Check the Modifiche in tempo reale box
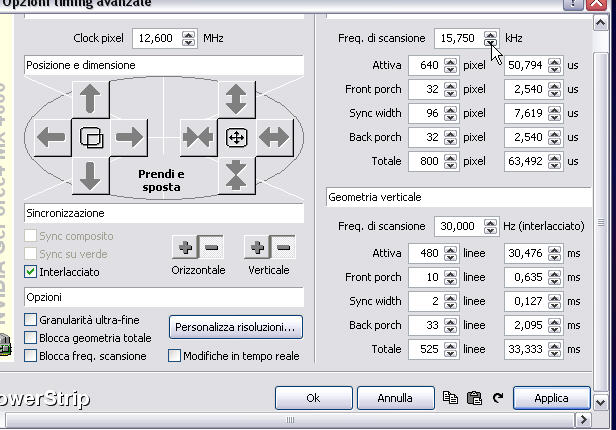This screenshot has width=616, height=430. click(x=175, y=356)
